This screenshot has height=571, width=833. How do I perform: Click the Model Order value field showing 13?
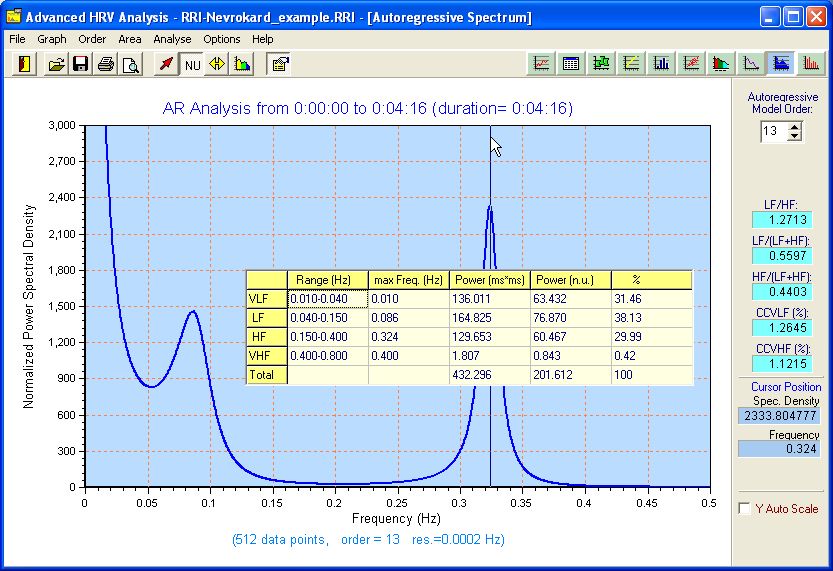(x=773, y=132)
